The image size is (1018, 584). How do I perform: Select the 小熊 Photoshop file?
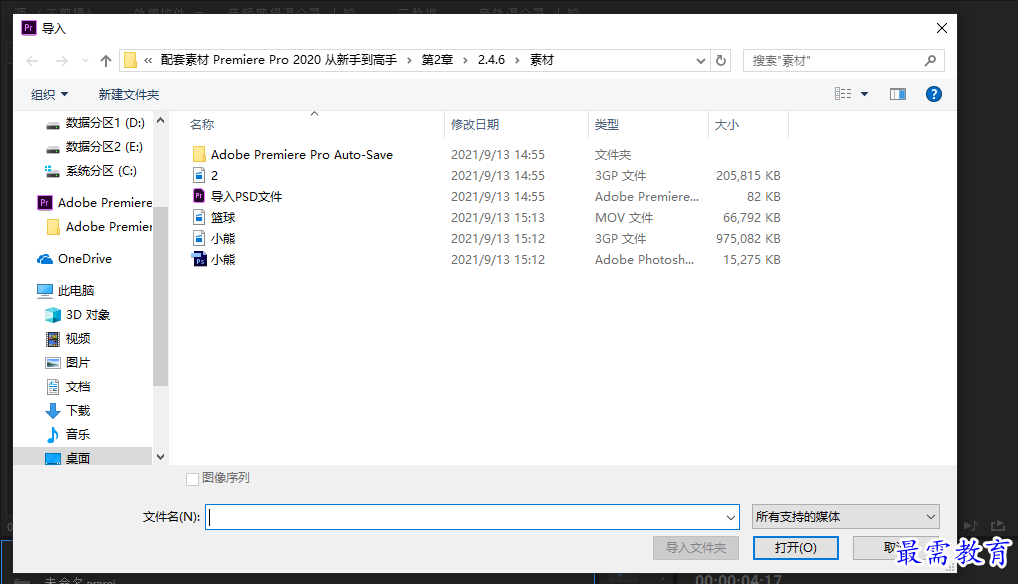coord(223,260)
